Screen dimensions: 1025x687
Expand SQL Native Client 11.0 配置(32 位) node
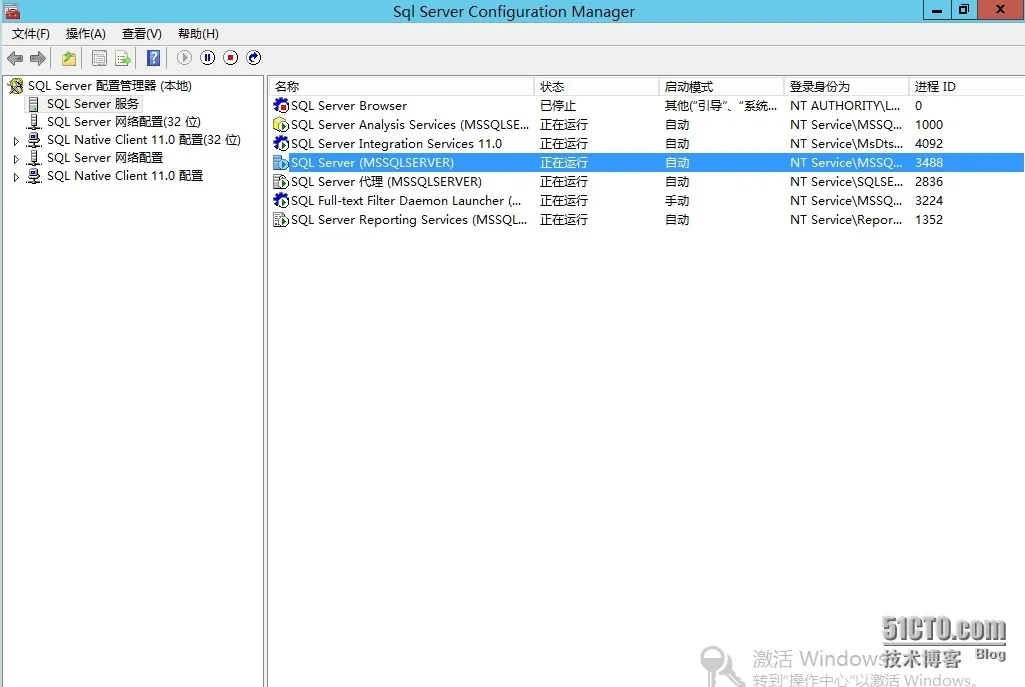click(x=16, y=141)
